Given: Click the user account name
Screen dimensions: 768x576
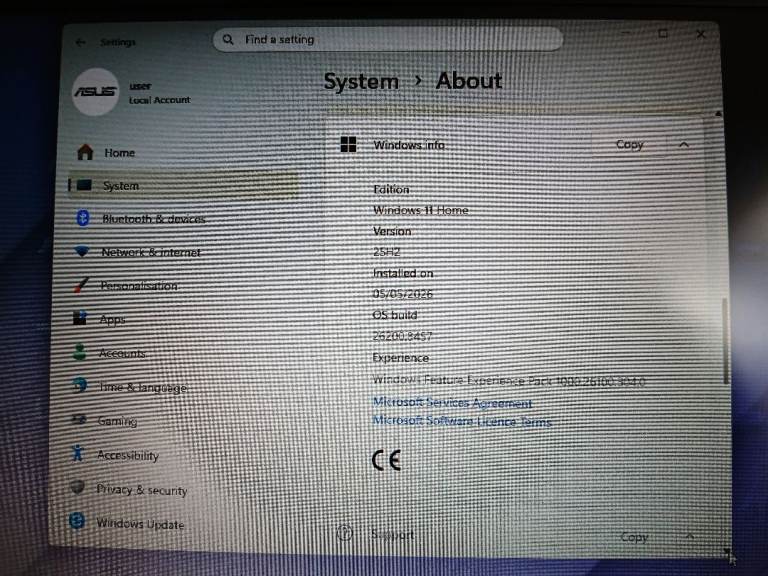Looking at the screenshot, I should [141, 86].
